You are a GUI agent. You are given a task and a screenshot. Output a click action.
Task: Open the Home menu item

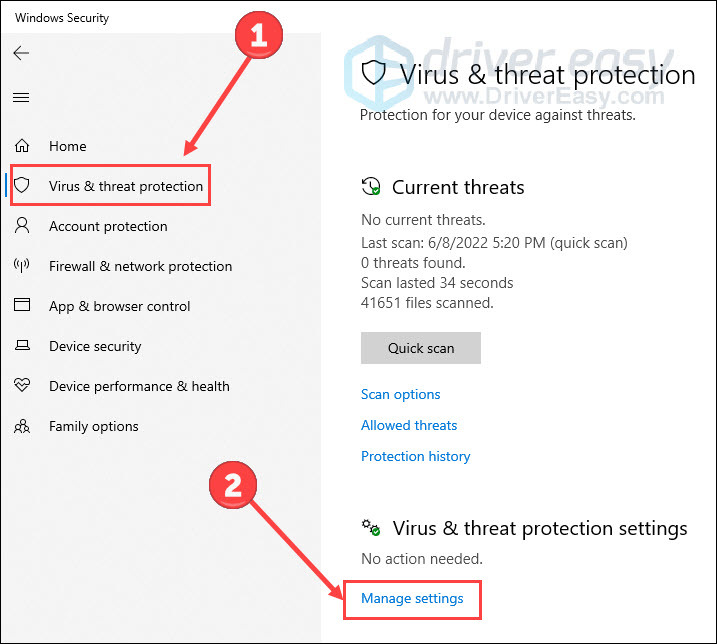(68, 146)
